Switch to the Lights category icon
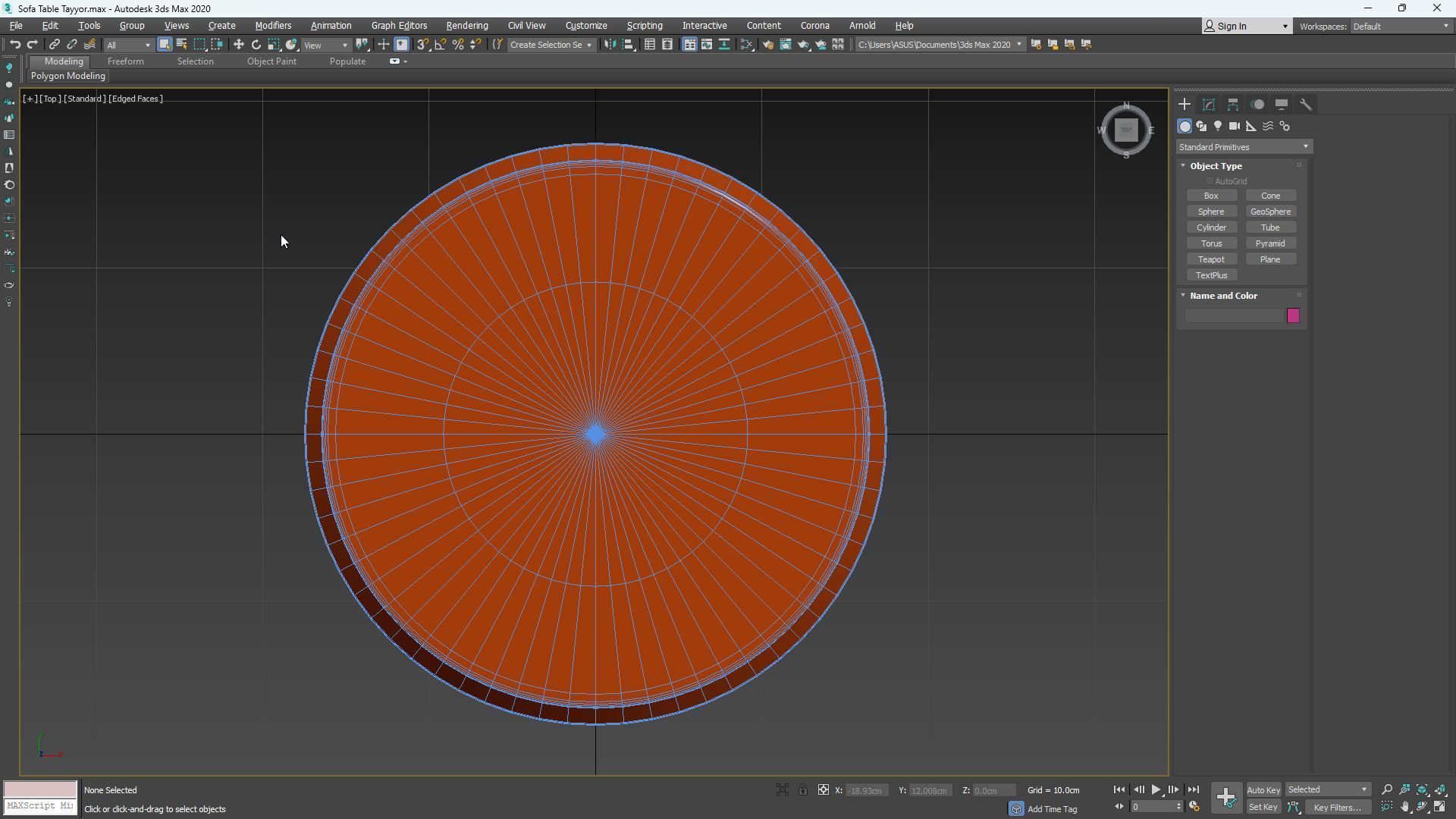Screen dimensions: 1456x819 tap(1218, 127)
